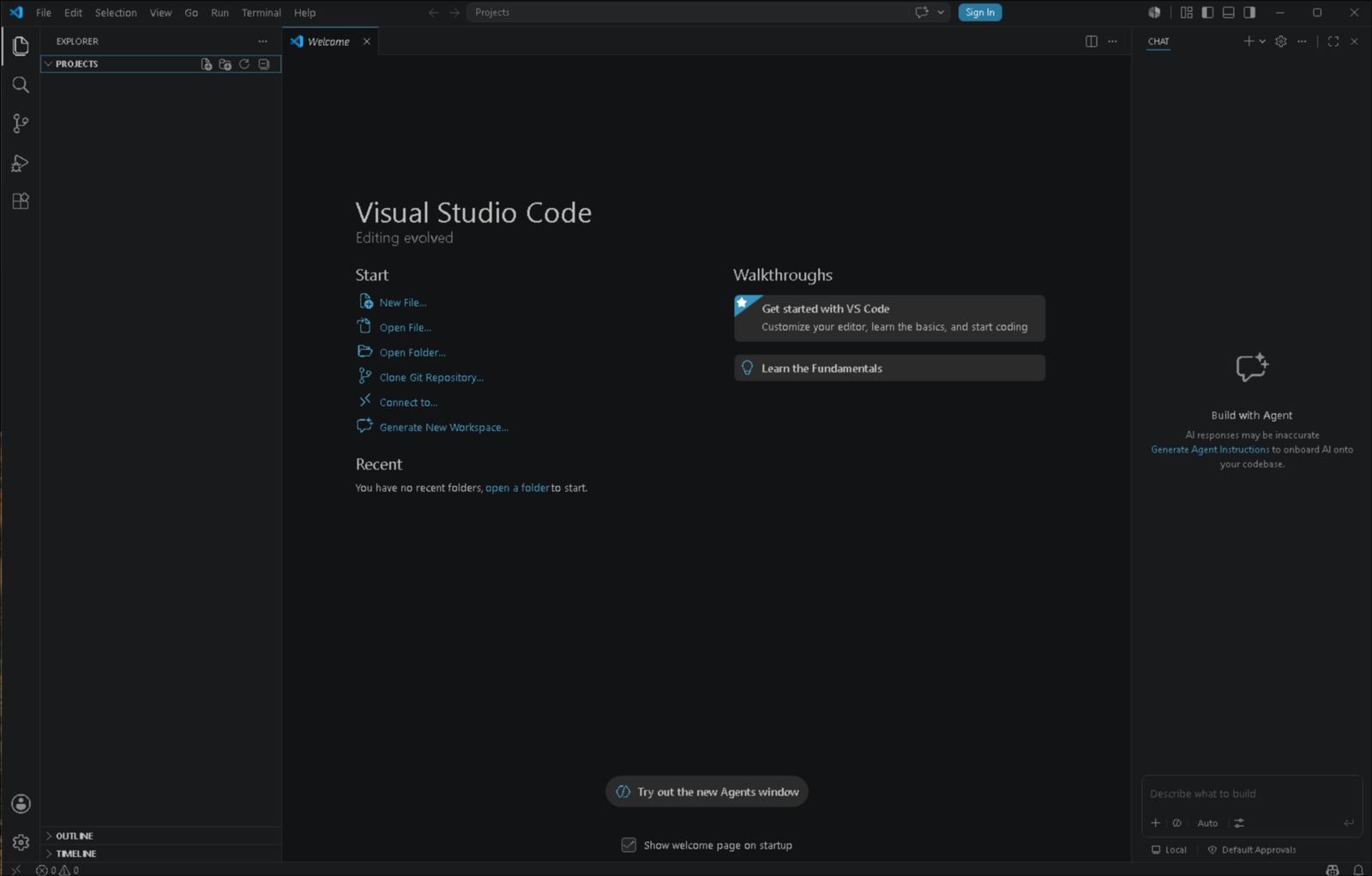Open the Source Control view
The image size is (1372, 876).
[21, 123]
